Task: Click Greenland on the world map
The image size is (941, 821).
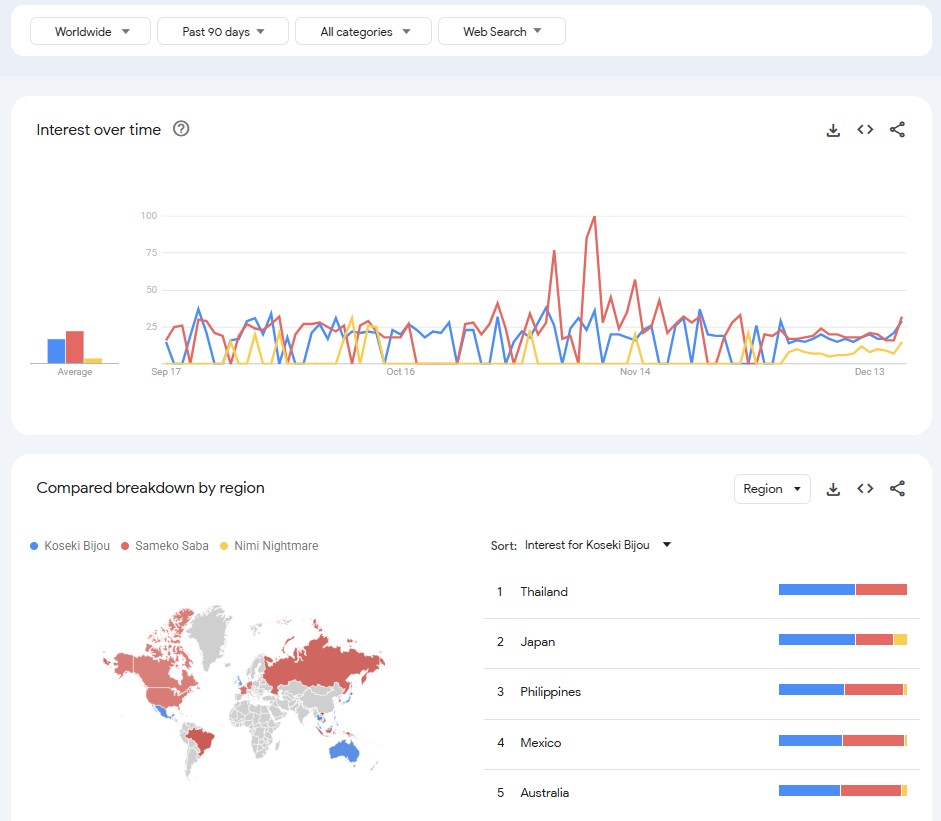Action: coord(211,633)
